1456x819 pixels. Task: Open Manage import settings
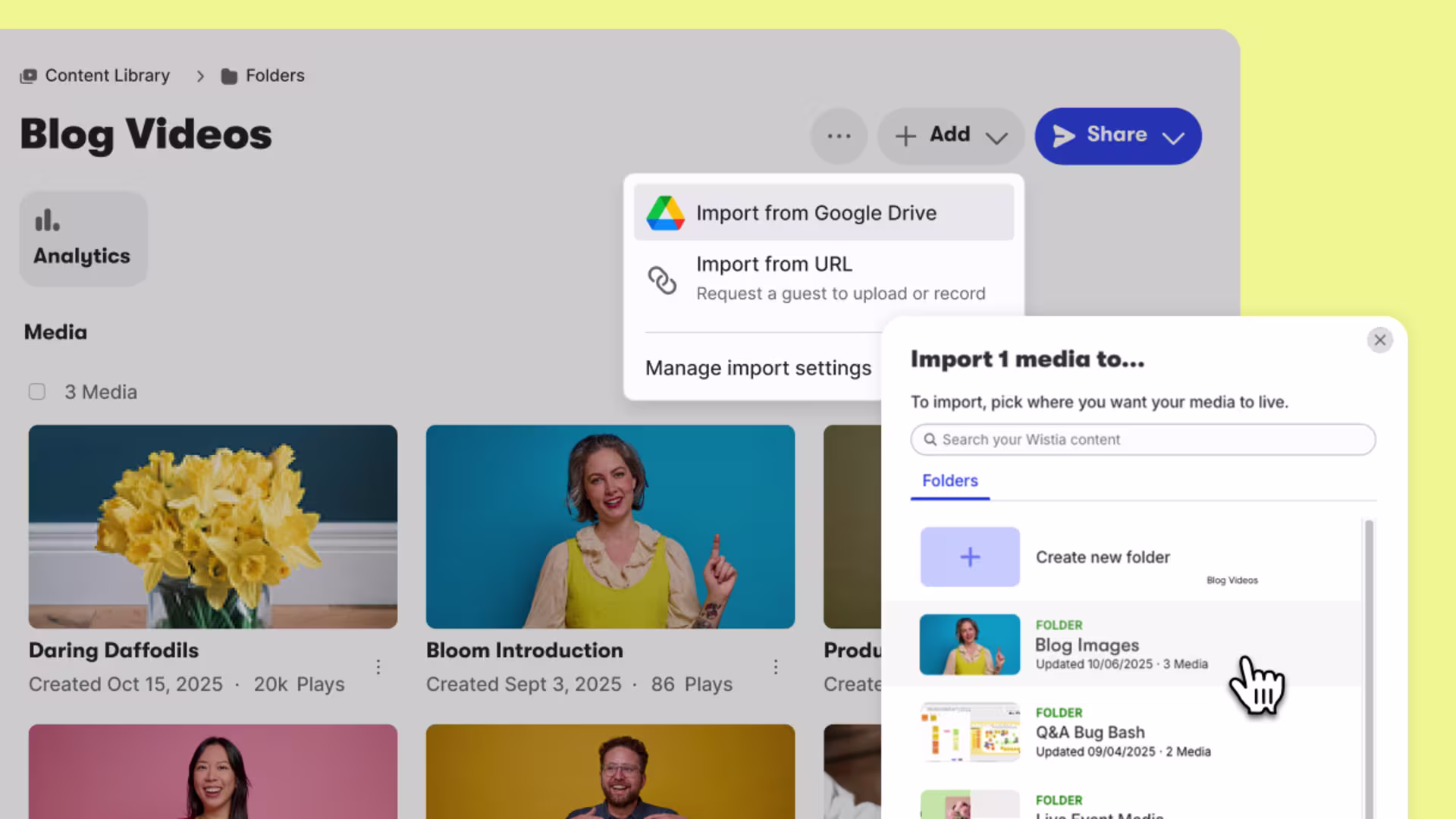tap(758, 368)
